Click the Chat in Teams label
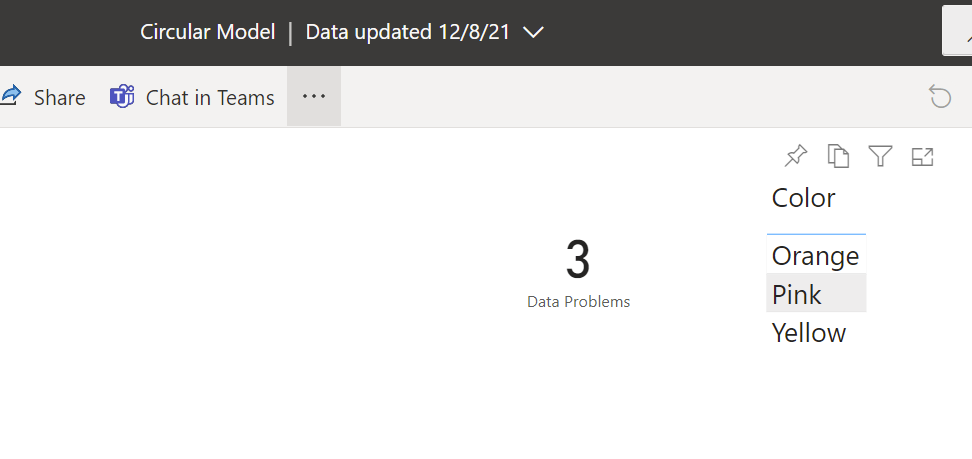 pos(210,97)
